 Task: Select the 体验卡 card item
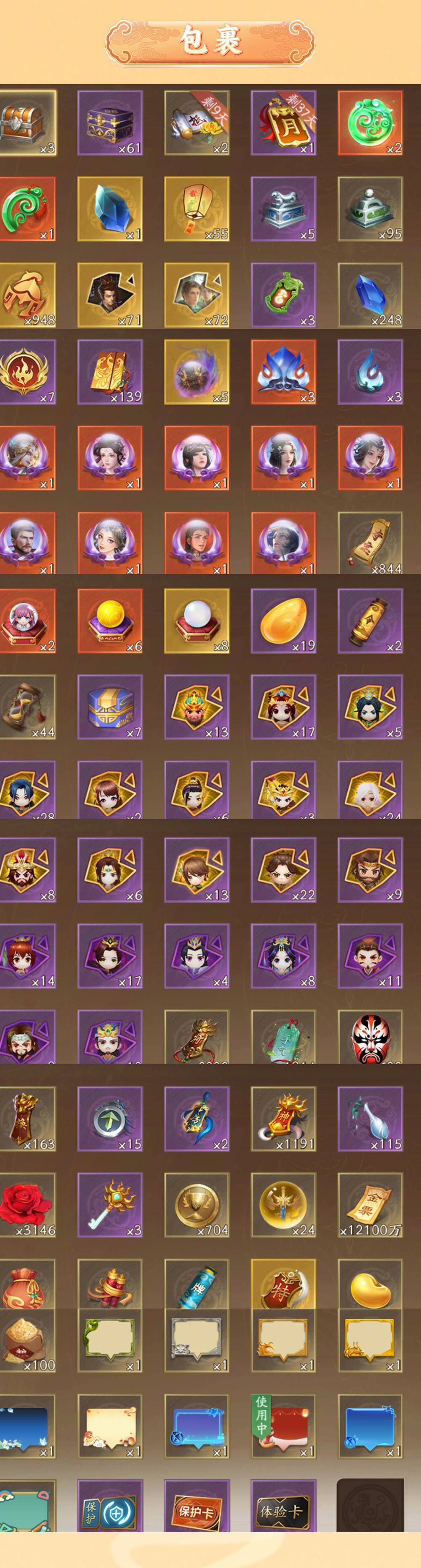283,1506
